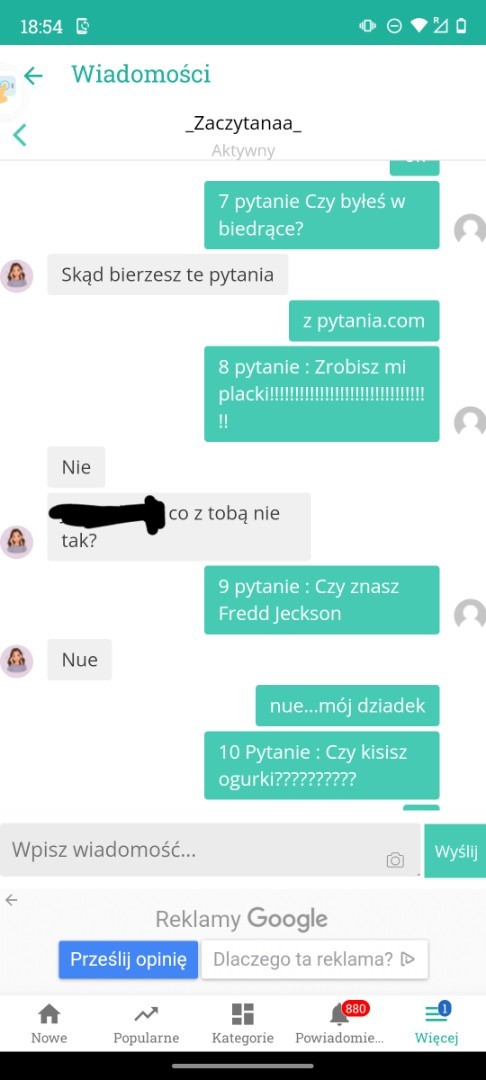486x1080 pixels.
Task: Switch to the Popularne tab
Action: pyautogui.click(x=146, y=1024)
